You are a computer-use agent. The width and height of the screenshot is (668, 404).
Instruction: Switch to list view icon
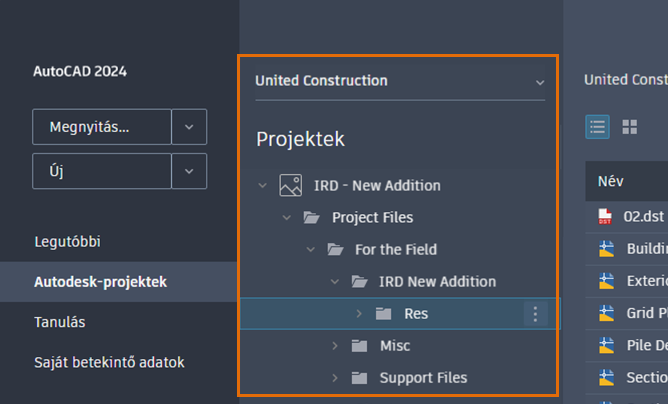(597, 126)
